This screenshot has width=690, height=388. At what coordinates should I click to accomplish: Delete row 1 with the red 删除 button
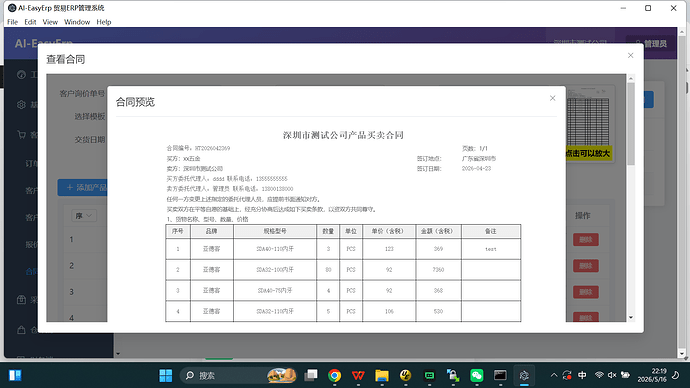pyautogui.click(x=585, y=240)
